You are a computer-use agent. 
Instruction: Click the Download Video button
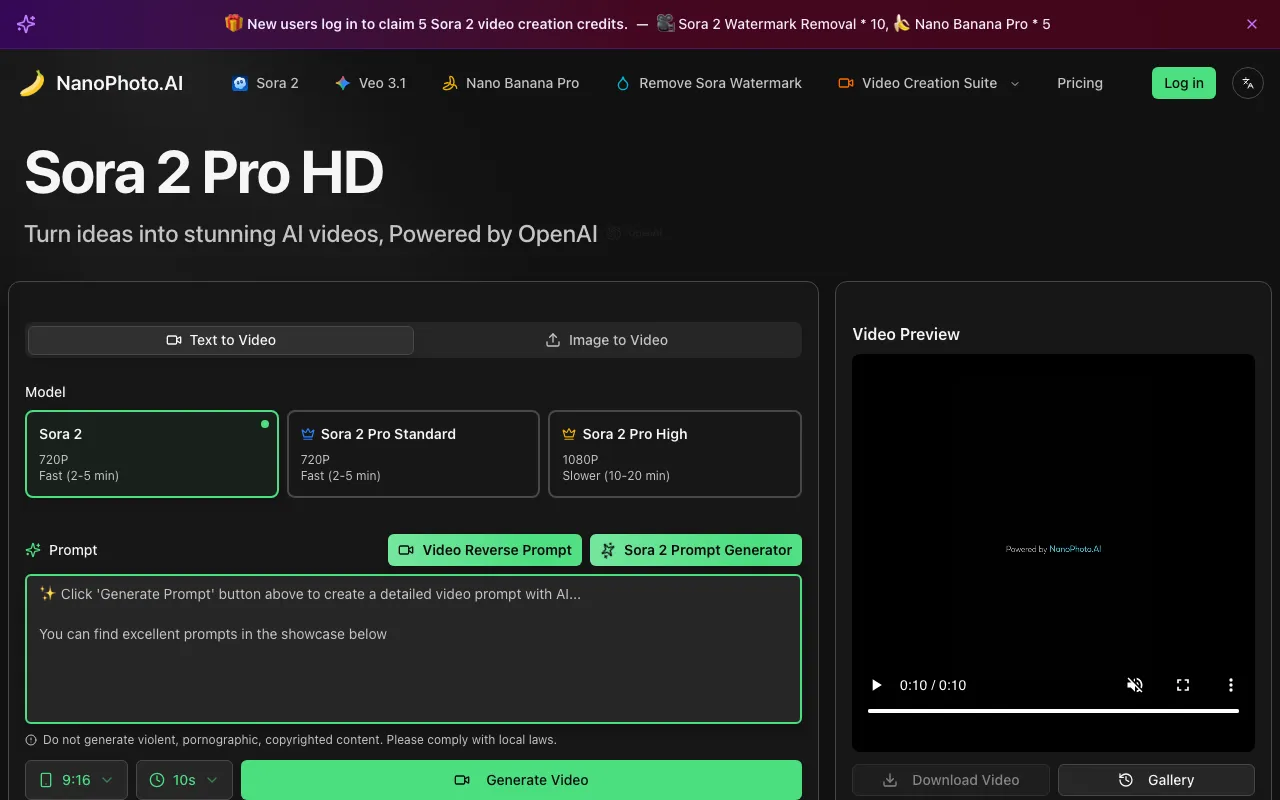click(x=951, y=780)
